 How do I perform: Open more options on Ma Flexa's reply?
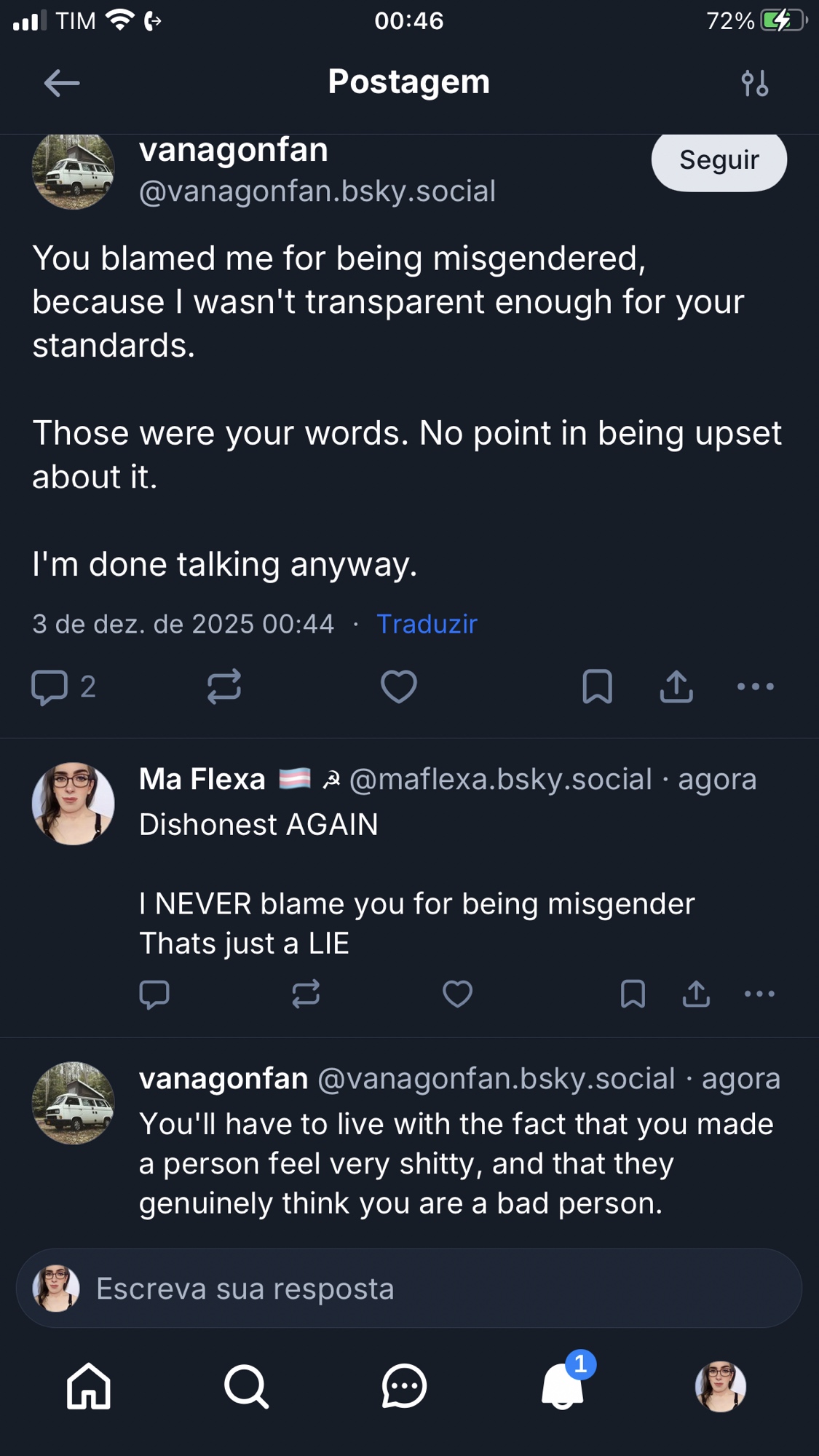click(759, 994)
